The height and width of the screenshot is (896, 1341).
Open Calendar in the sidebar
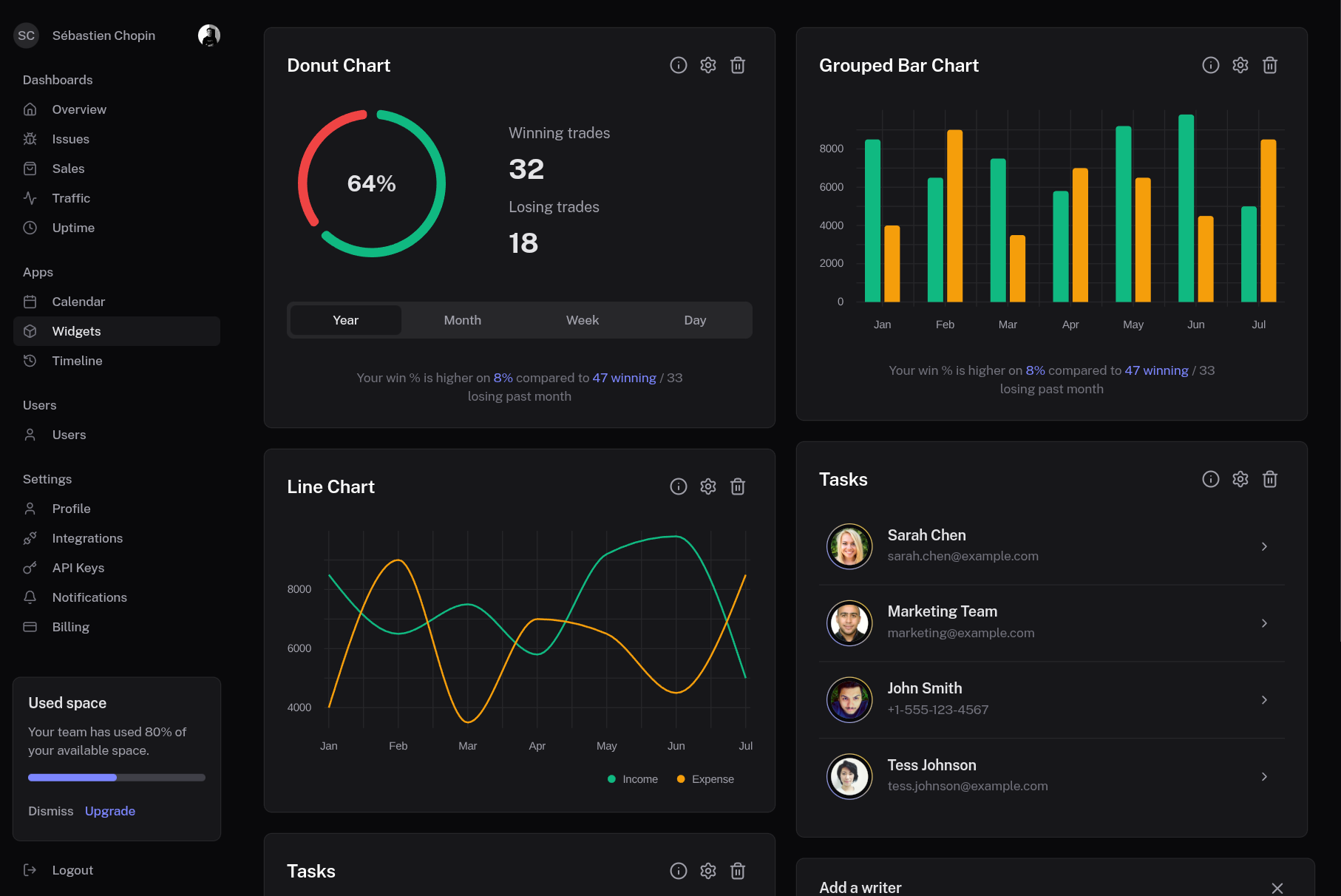pyautogui.click(x=78, y=302)
